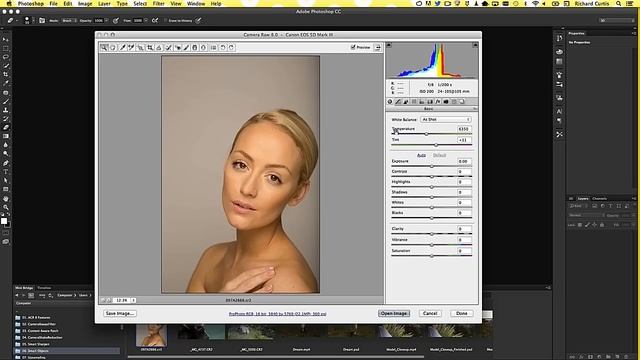Click the Temperature slider handle
The width and height of the screenshot is (640, 360).
(x=427, y=134)
